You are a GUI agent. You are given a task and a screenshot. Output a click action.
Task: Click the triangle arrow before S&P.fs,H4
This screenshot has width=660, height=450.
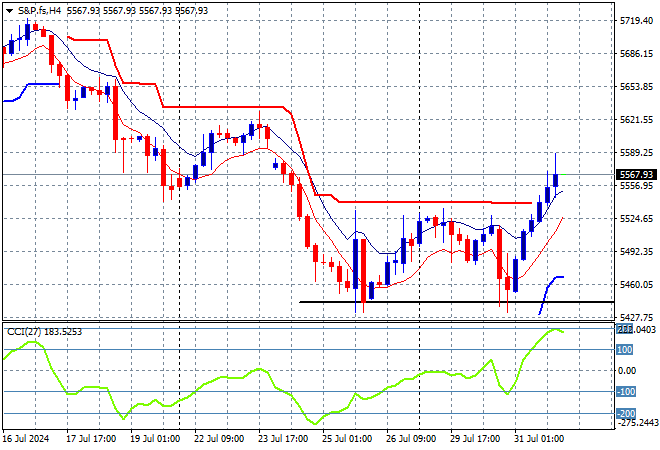point(10,10)
